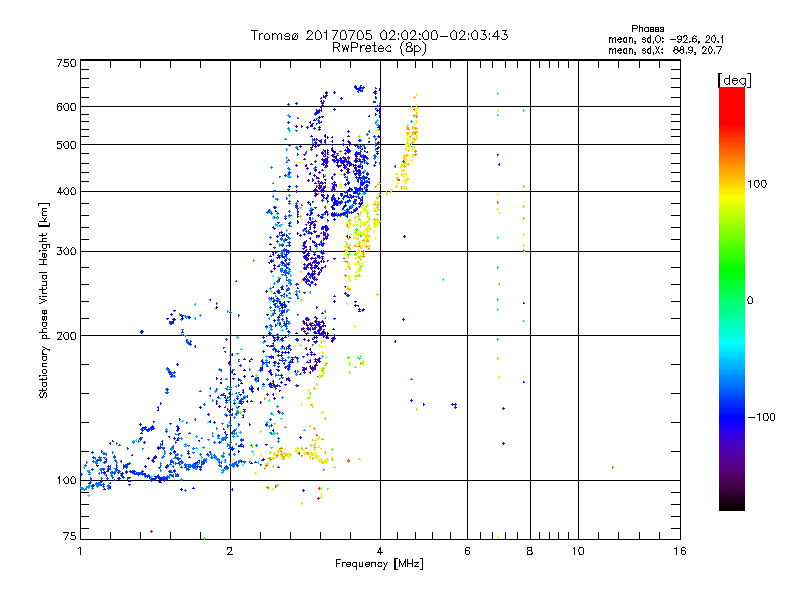800x600 pixels.
Task: Click the red data point near 75 km
Action: [152, 532]
